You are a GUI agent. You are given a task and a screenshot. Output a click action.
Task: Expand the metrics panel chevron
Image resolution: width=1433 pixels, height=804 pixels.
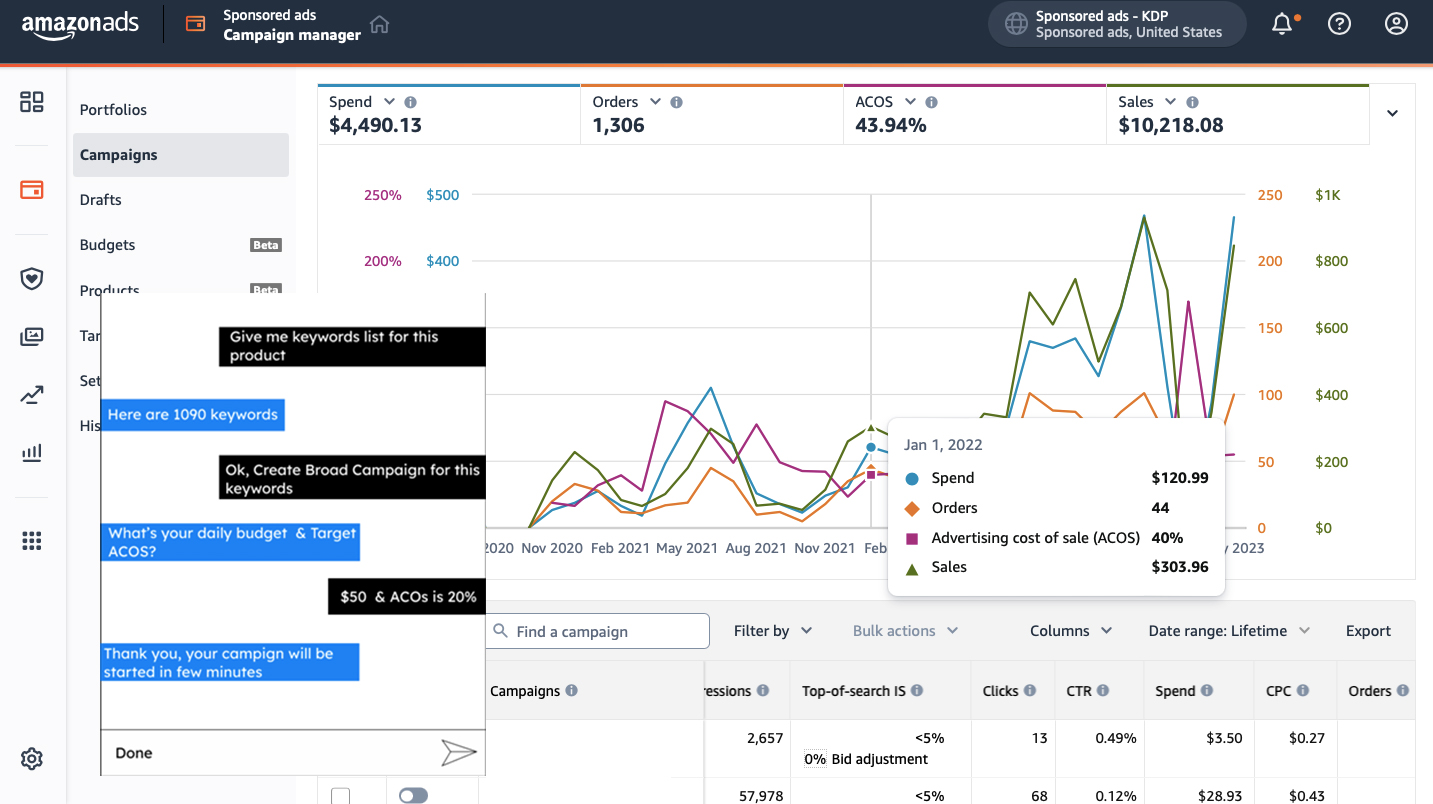point(1392,114)
